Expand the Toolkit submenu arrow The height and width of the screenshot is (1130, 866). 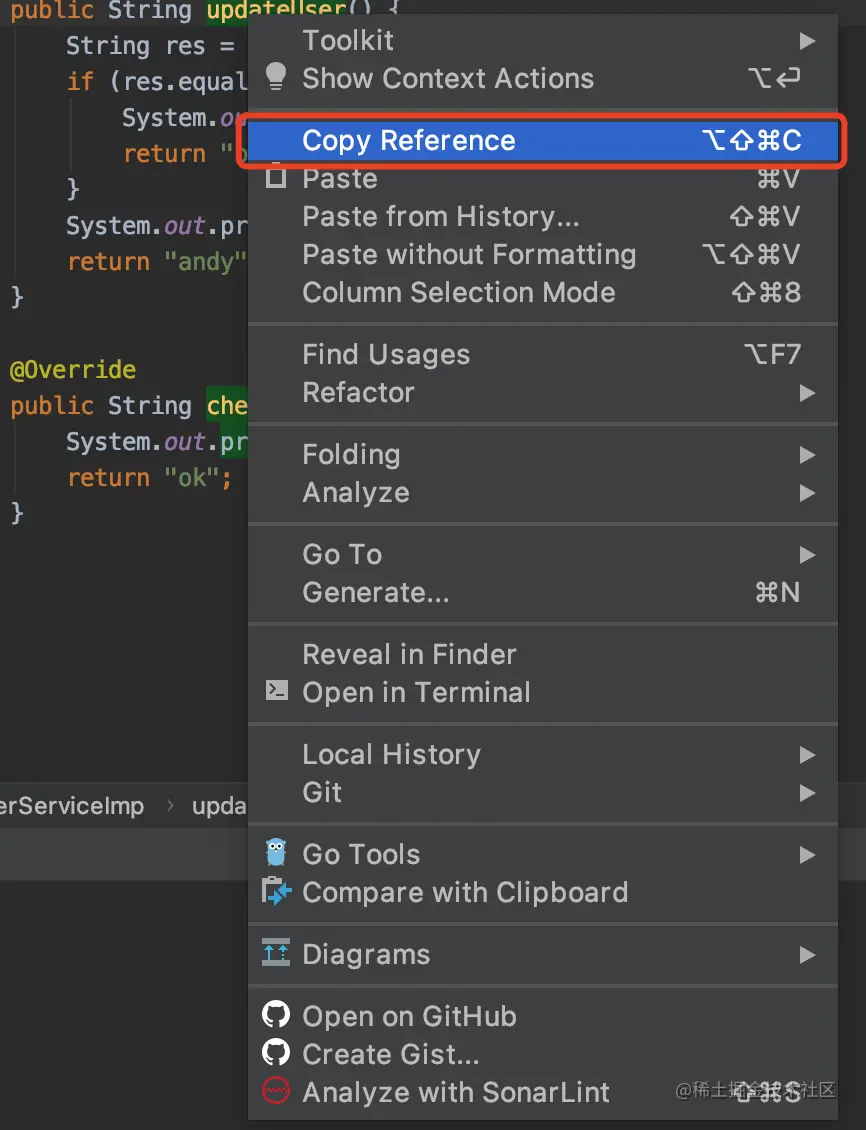pos(807,41)
